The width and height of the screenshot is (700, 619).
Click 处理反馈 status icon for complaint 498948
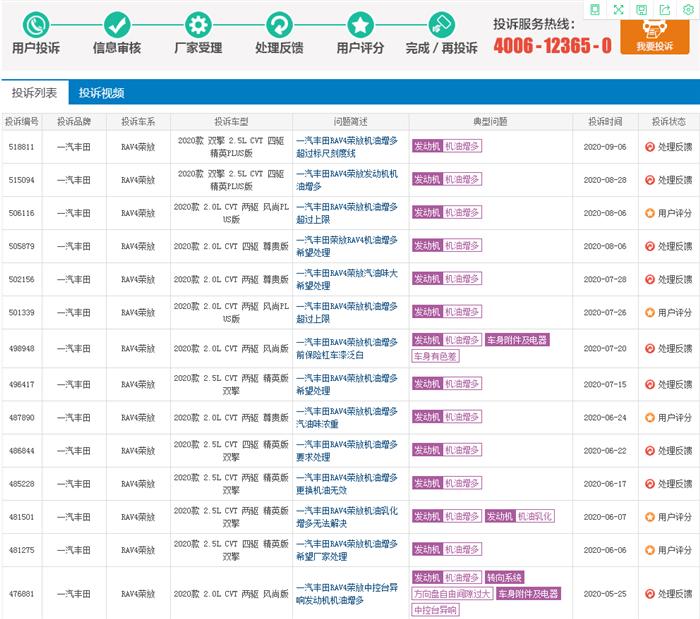coord(650,349)
